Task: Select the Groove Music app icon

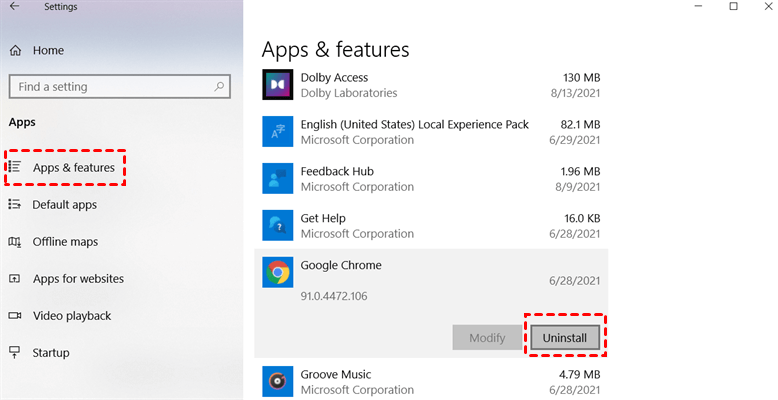Action: pos(277,381)
